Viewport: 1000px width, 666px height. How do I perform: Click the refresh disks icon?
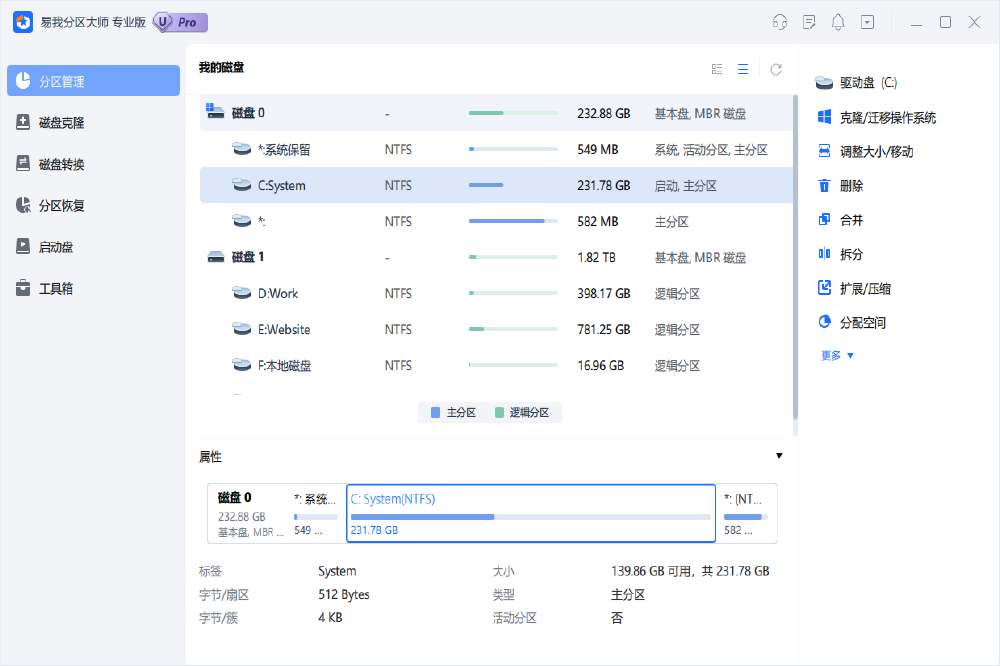click(x=776, y=69)
